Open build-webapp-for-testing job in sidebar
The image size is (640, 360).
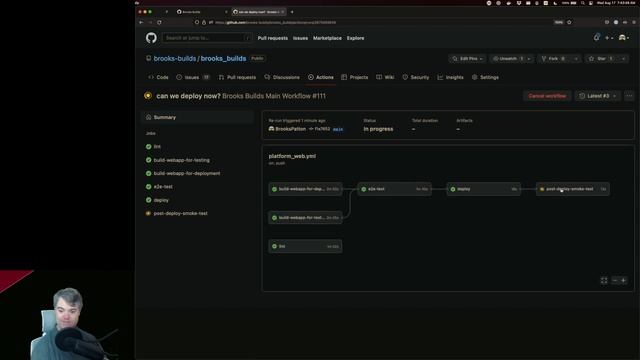click(x=181, y=160)
